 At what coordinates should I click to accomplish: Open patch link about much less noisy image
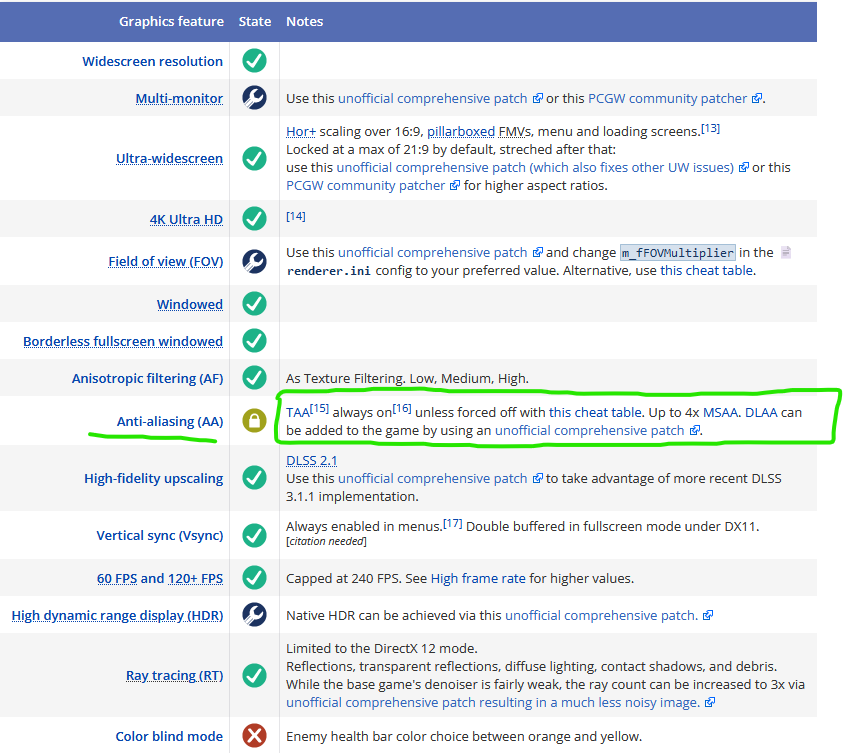coord(500,702)
